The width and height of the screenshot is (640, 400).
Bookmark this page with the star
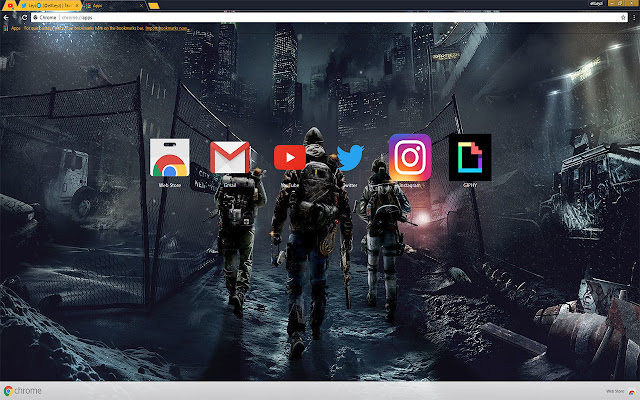(x=623, y=18)
